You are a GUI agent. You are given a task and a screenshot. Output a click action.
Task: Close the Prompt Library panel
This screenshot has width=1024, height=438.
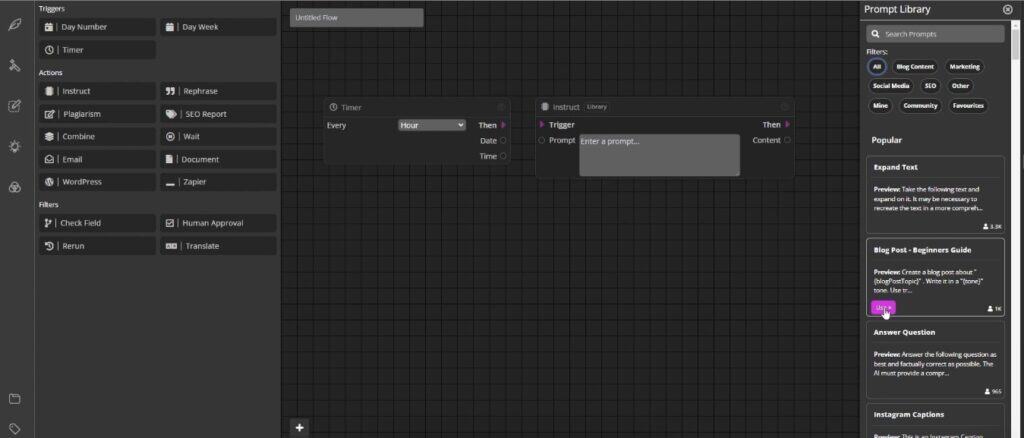[x=1008, y=9]
